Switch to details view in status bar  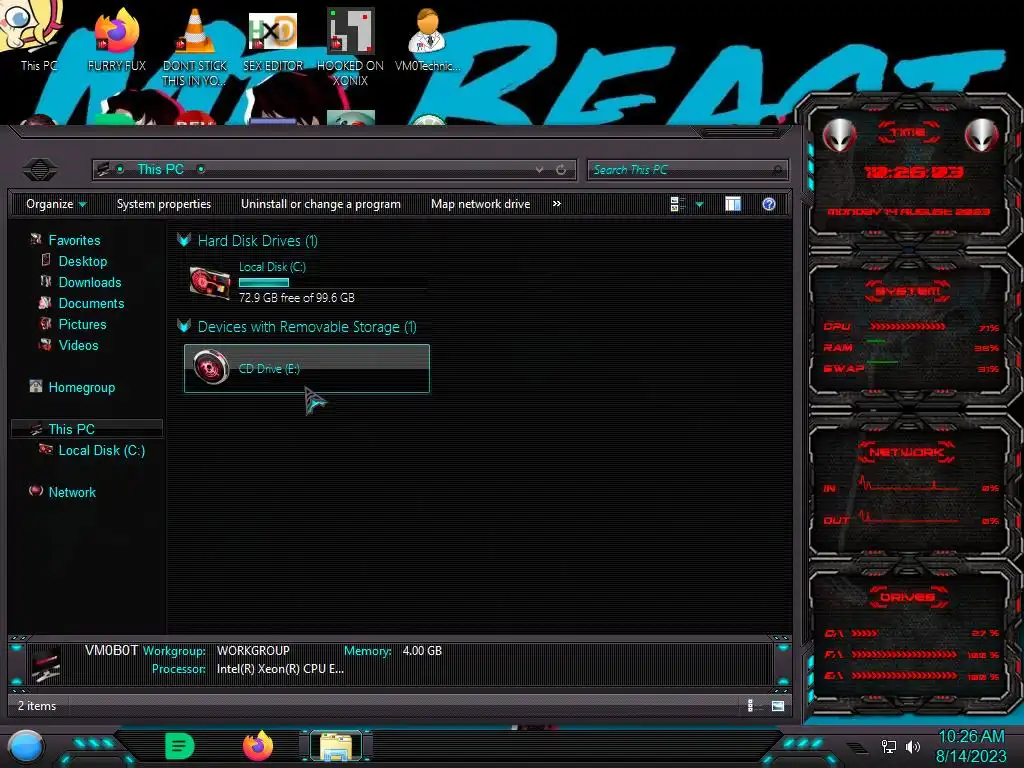pyautogui.click(x=751, y=705)
